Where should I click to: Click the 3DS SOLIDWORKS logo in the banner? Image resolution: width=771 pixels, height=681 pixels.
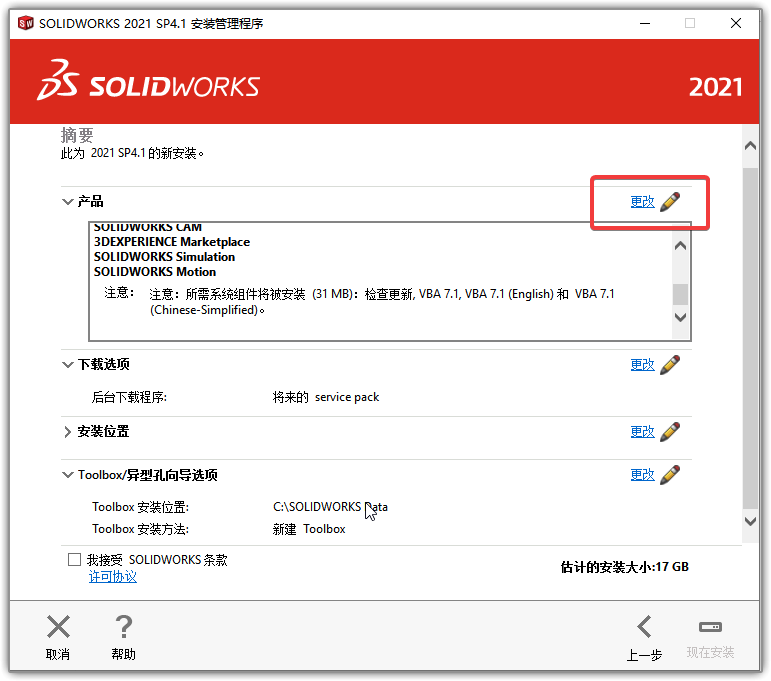point(148,81)
